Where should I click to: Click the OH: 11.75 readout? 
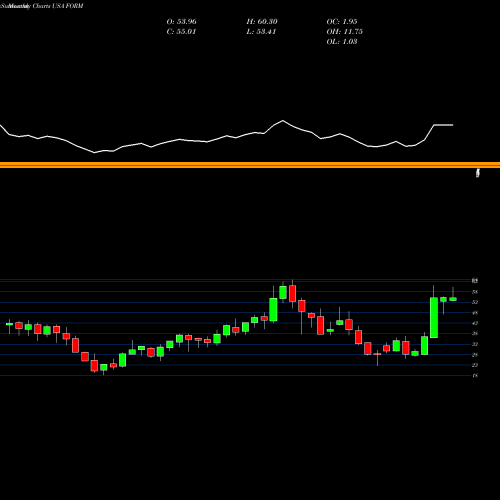tap(345, 32)
